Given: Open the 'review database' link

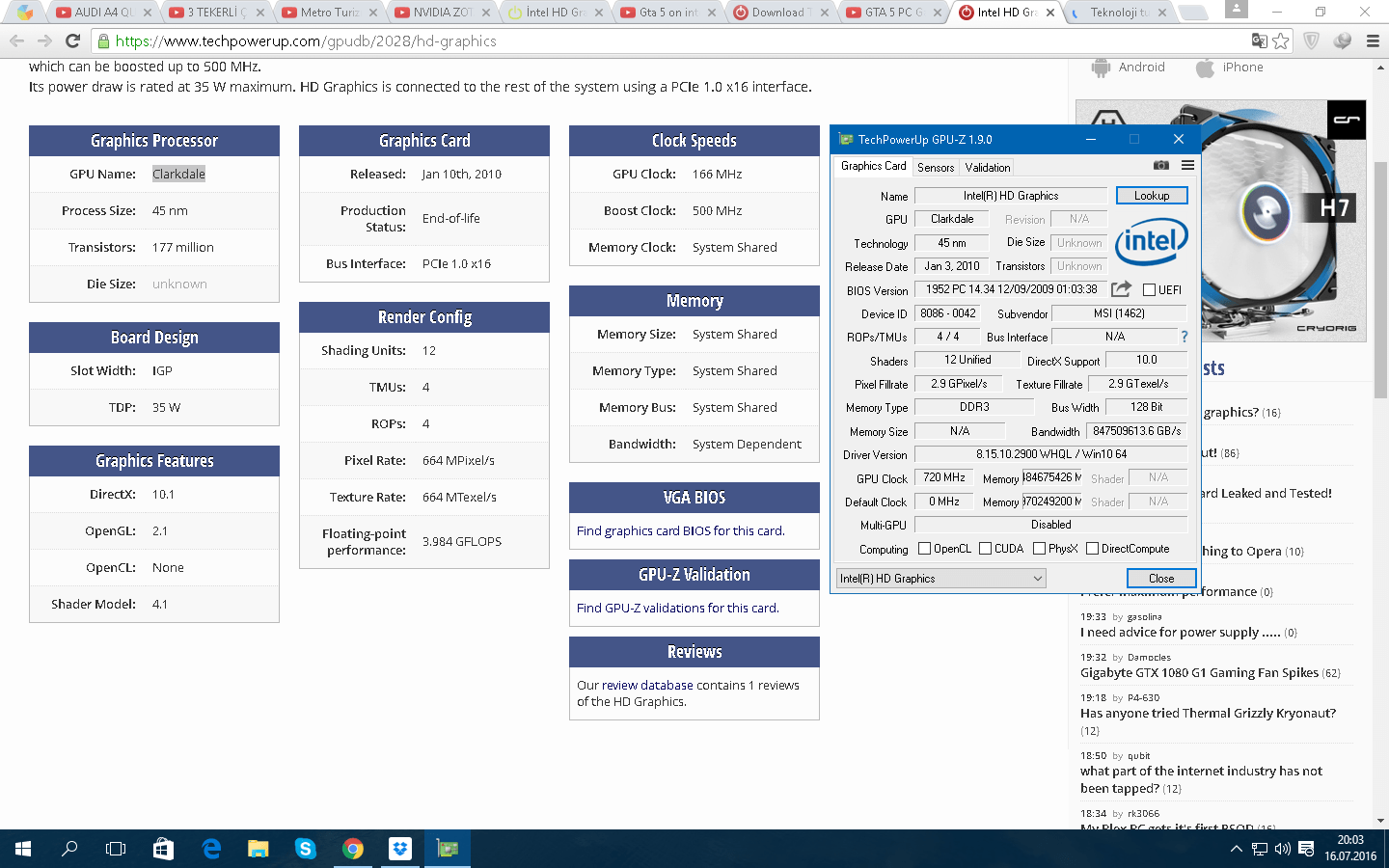Looking at the screenshot, I should pyautogui.click(x=647, y=685).
